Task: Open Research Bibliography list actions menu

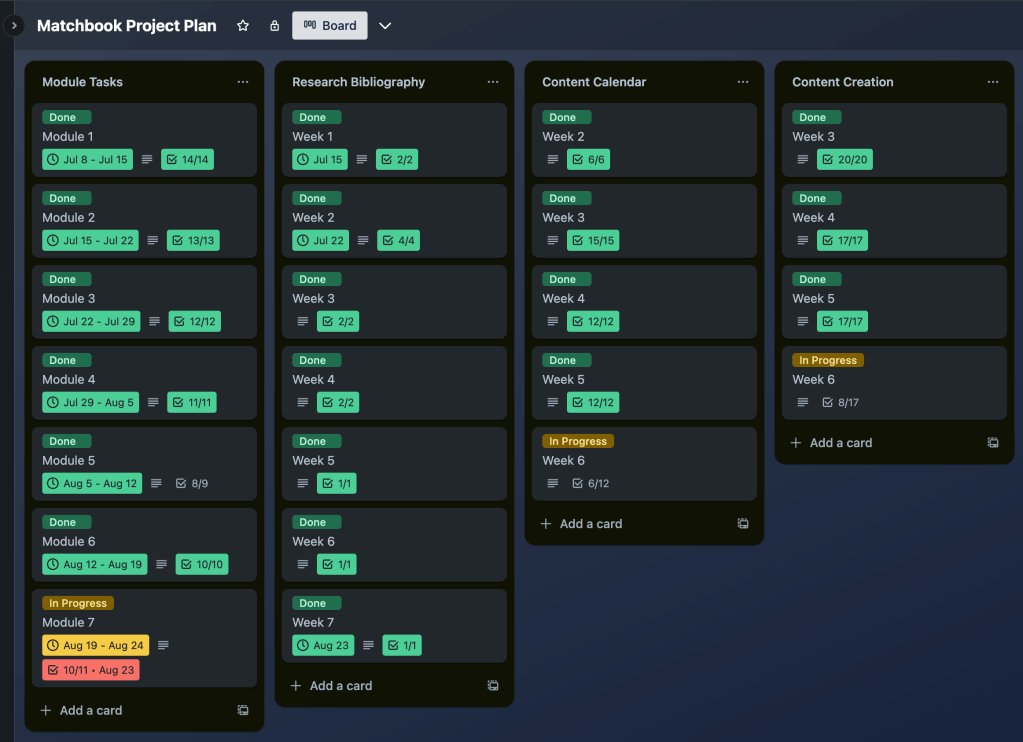Action: click(493, 82)
